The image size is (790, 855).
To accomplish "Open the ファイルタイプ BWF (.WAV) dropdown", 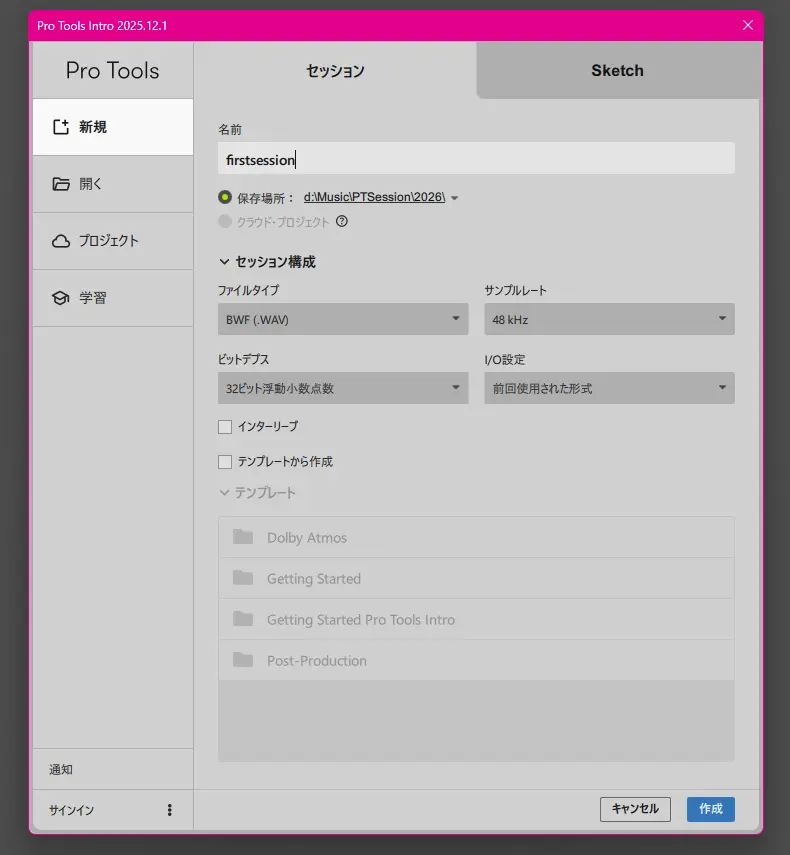I will coord(342,320).
